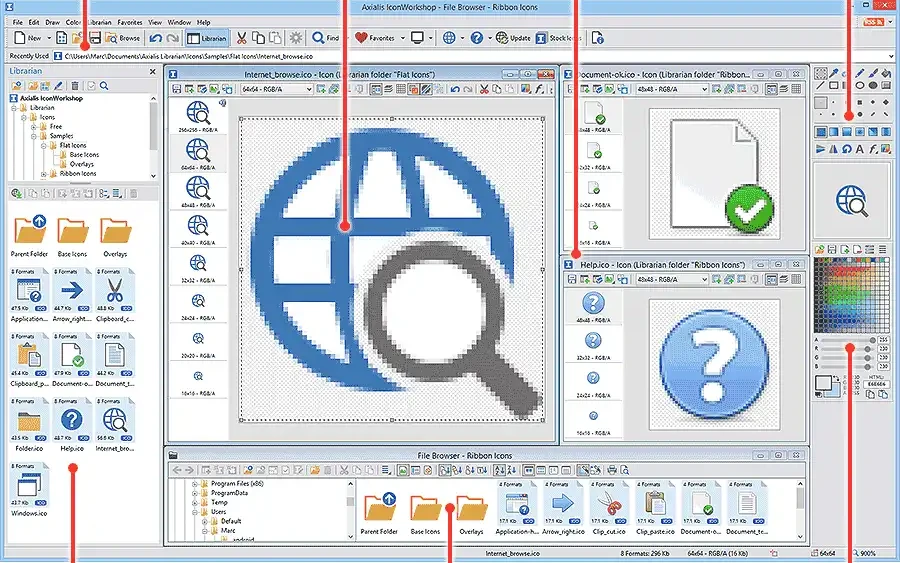Image resolution: width=900 pixels, height=563 pixels.
Task: Click the New document icon in main toolbar
Action: coord(20,38)
